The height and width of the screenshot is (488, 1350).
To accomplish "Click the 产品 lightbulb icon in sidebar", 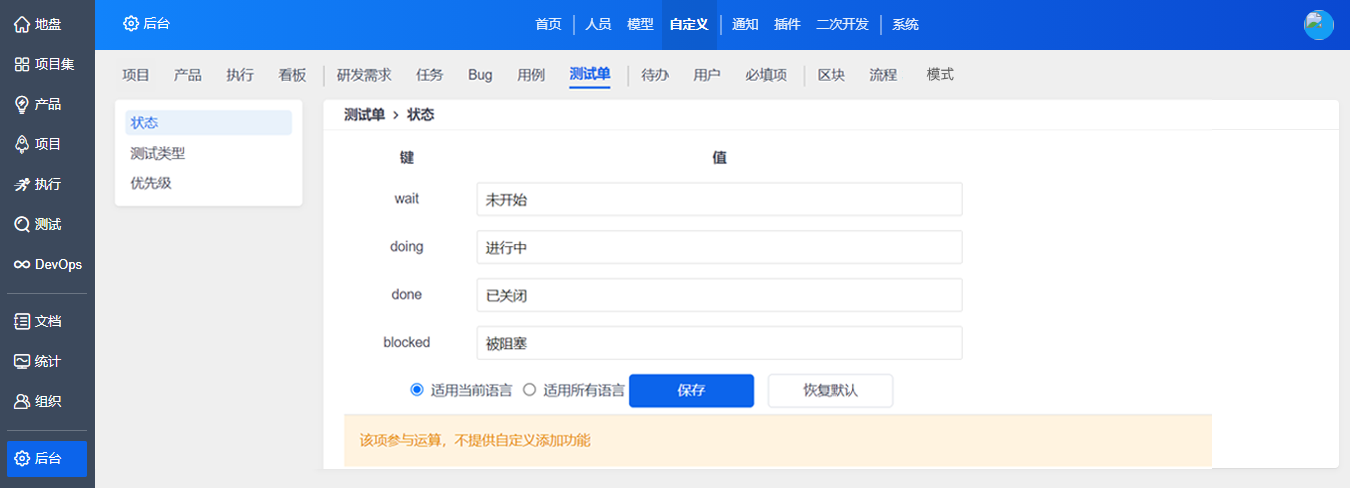I will [x=21, y=104].
